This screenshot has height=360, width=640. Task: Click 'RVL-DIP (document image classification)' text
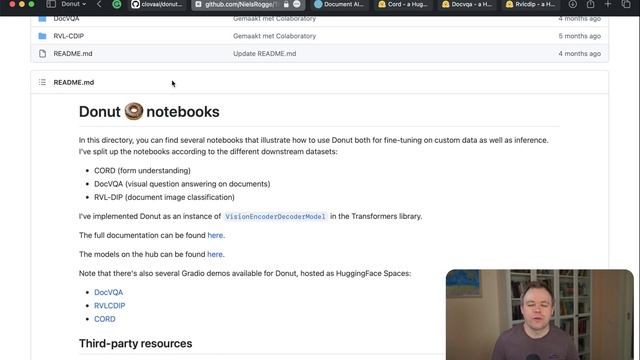pyautogui.click(x=164, y=197)
